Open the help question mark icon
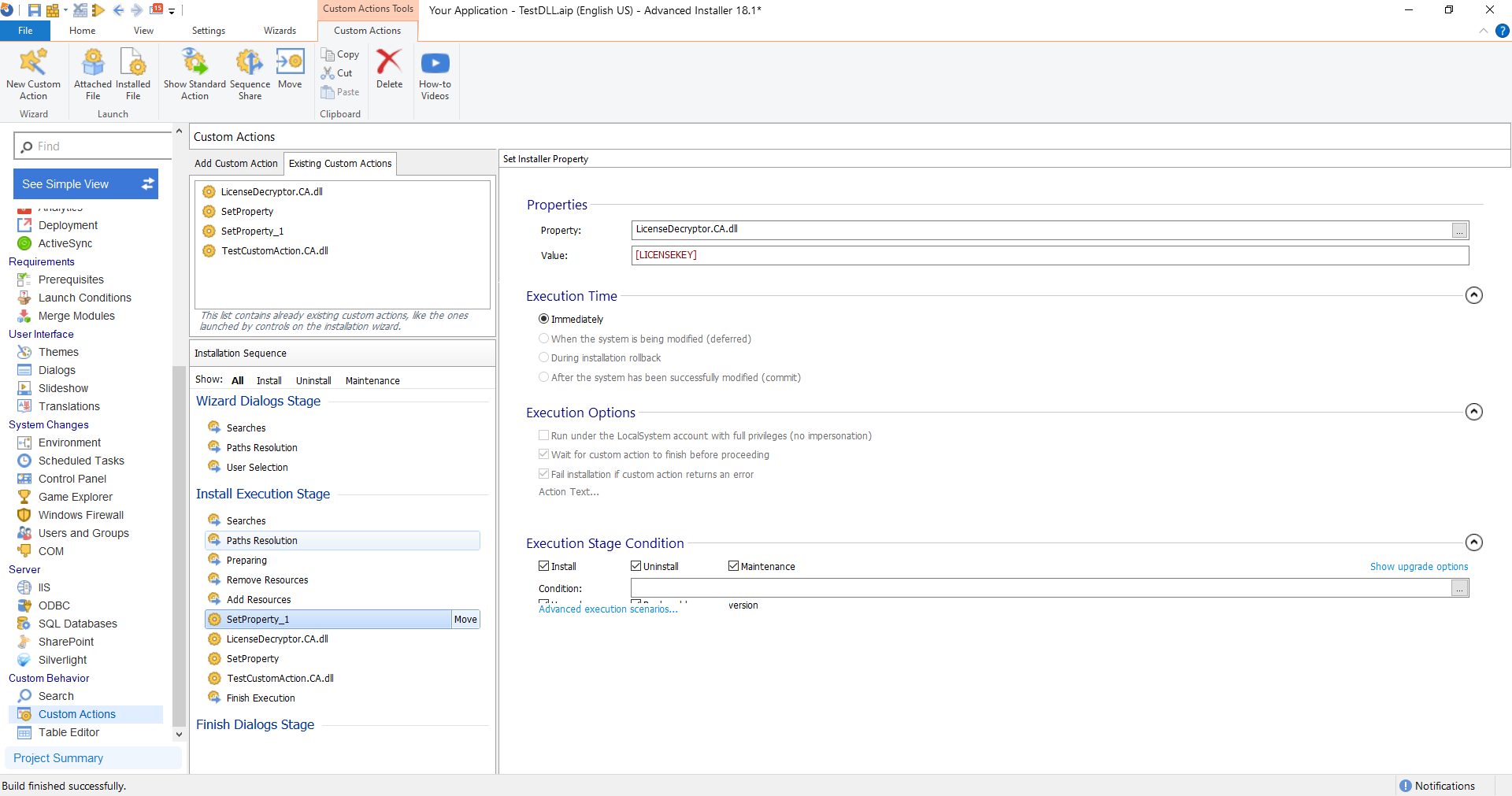This screenshot has height=796, width=1512. pyautogui.click(x=1503, y=31)
